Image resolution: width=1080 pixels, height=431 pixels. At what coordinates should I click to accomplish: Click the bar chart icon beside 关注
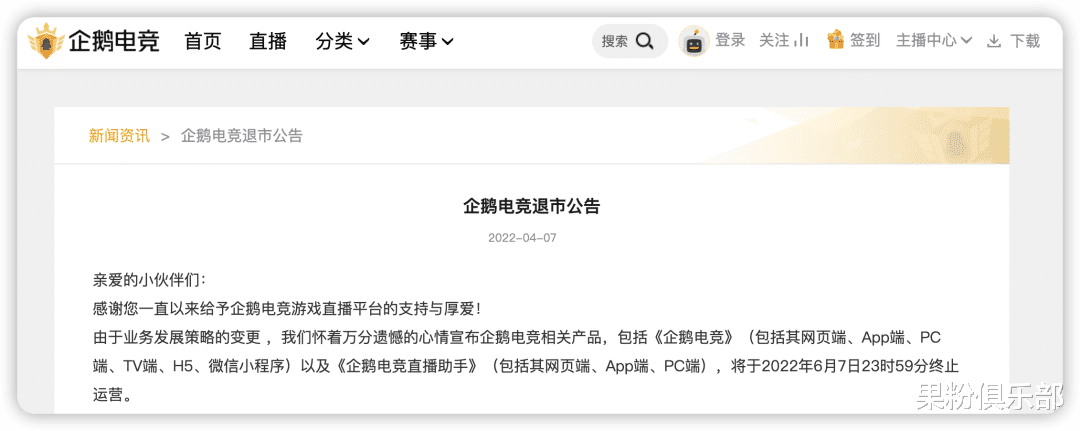[x=801, y=41]
